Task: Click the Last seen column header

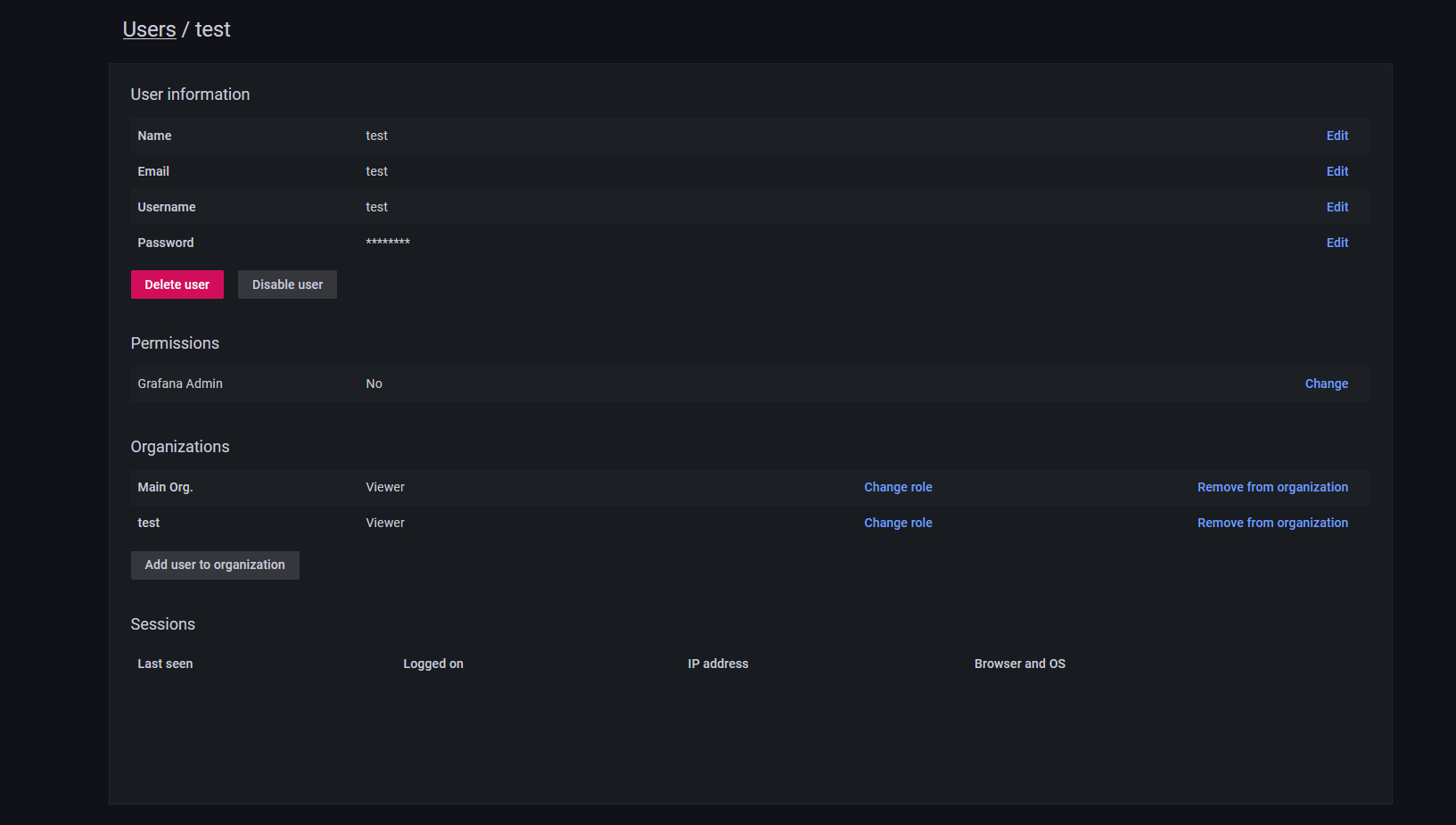Action: tap(165, 664)
